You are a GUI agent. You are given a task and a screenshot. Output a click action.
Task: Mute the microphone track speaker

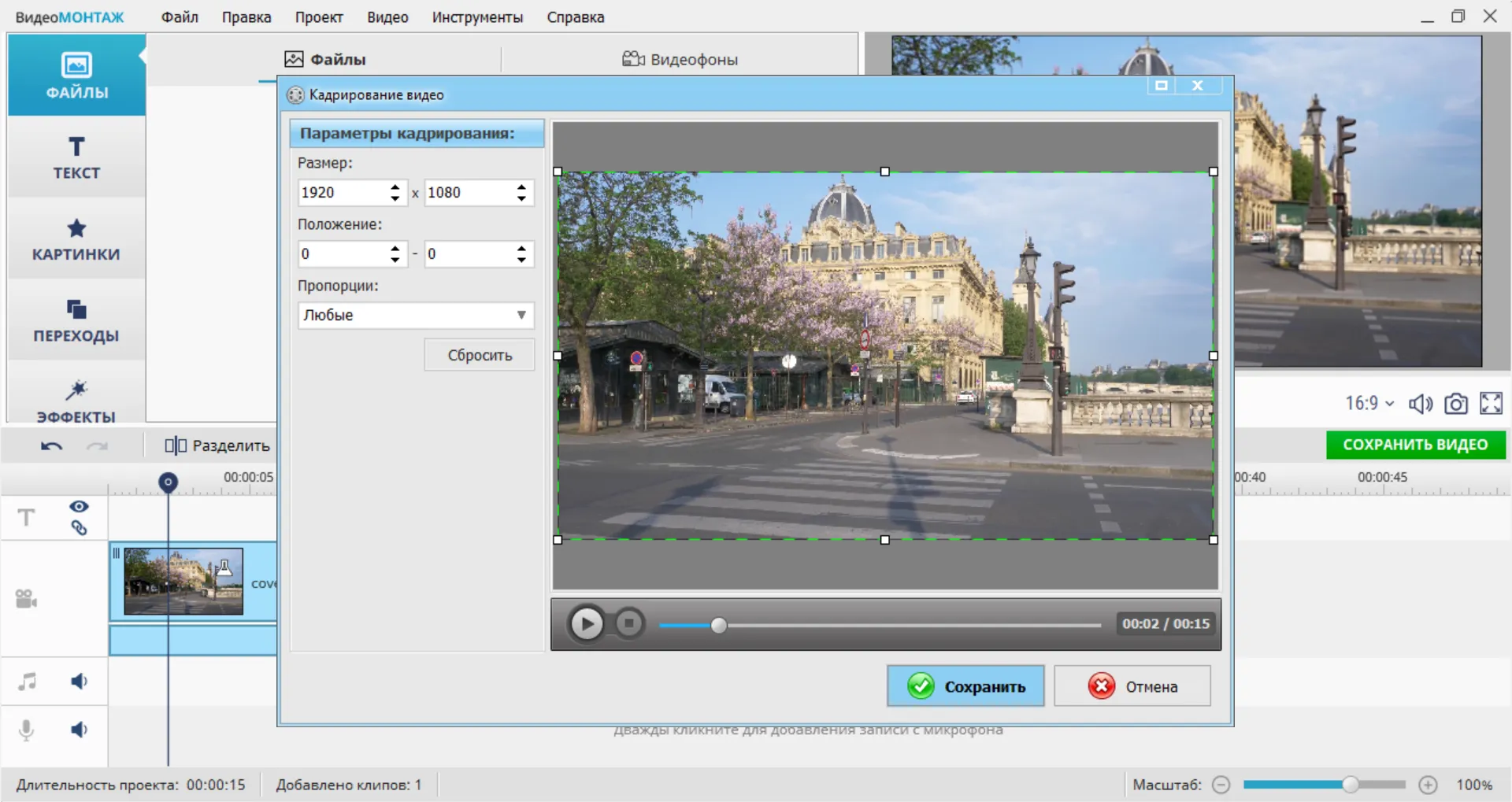[79, 730]
